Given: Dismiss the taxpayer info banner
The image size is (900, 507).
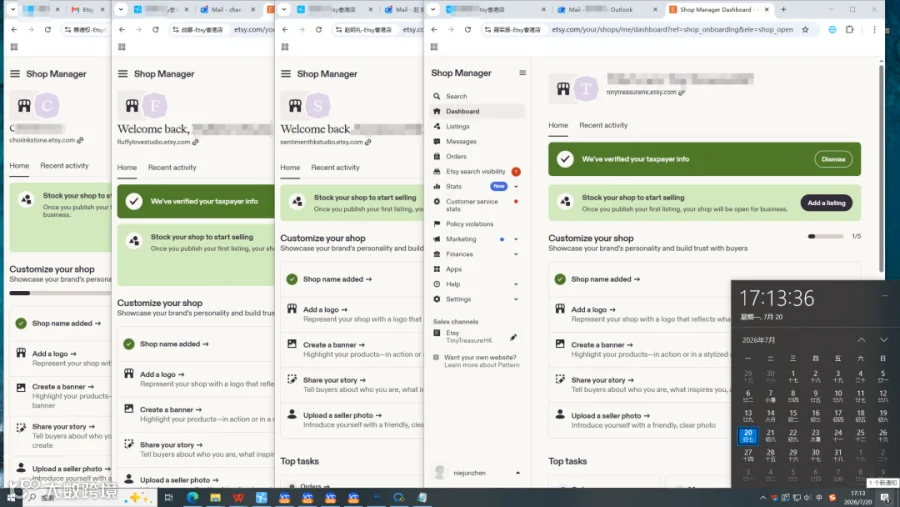Looking at the screenshot, I should pyautogui.click(x=833, y=159).
